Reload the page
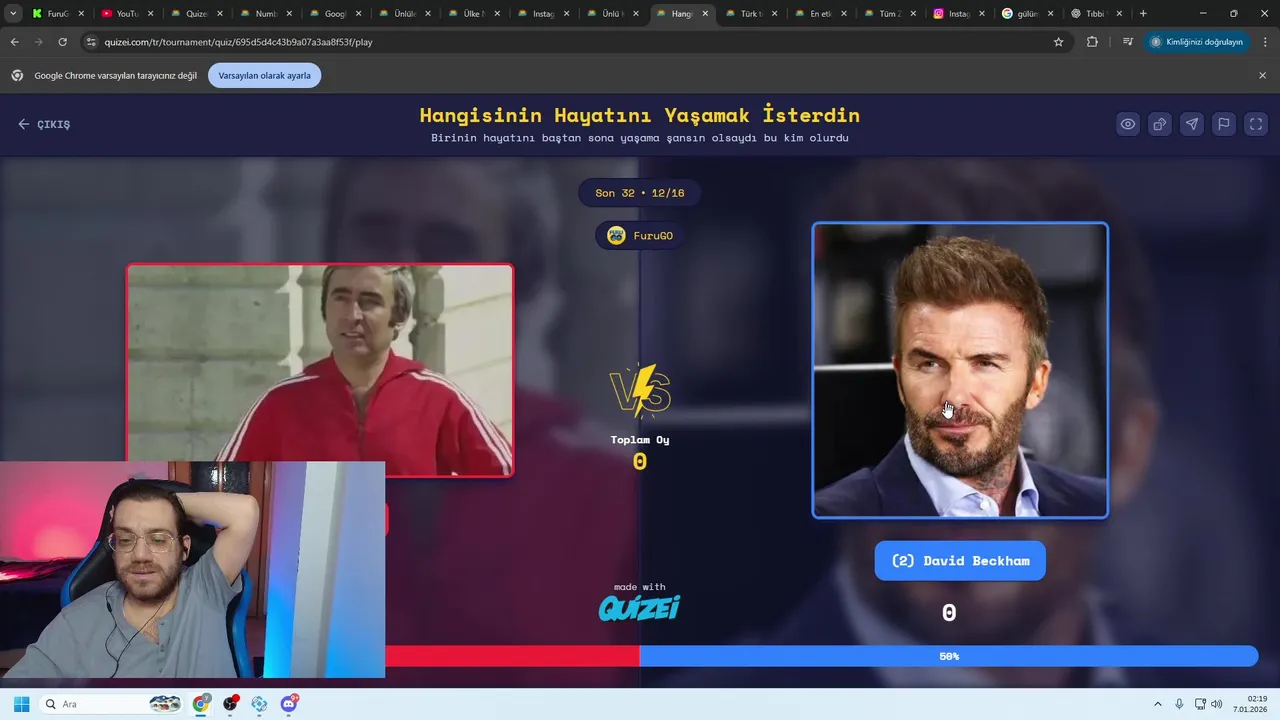This screenshot has height=720, width=1280. pyautogui.click(x=62, y=42)
